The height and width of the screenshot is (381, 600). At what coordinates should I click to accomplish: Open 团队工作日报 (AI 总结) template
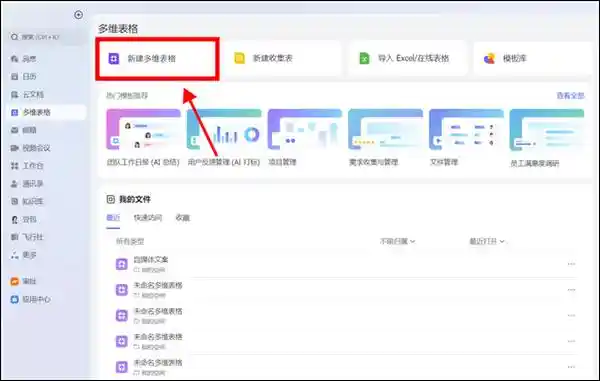[x=143, y=138]
